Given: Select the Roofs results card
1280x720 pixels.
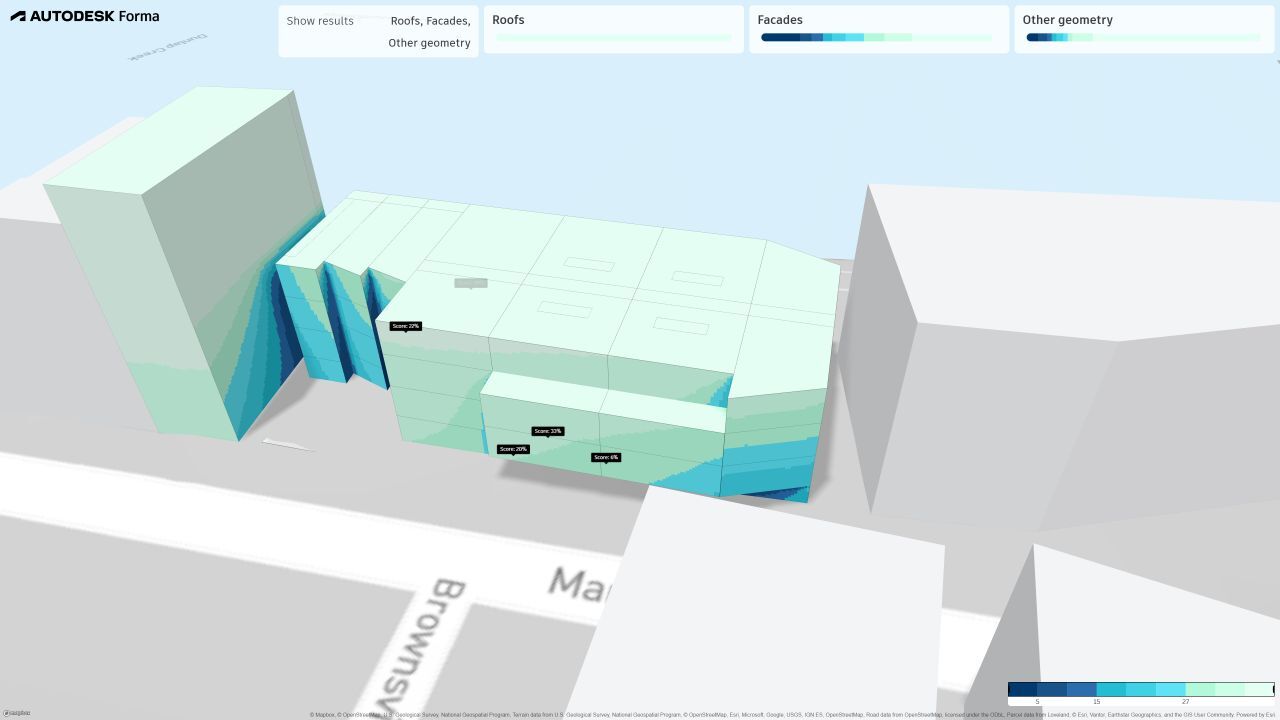Looking at the screenshot, I should coord(613,28).
